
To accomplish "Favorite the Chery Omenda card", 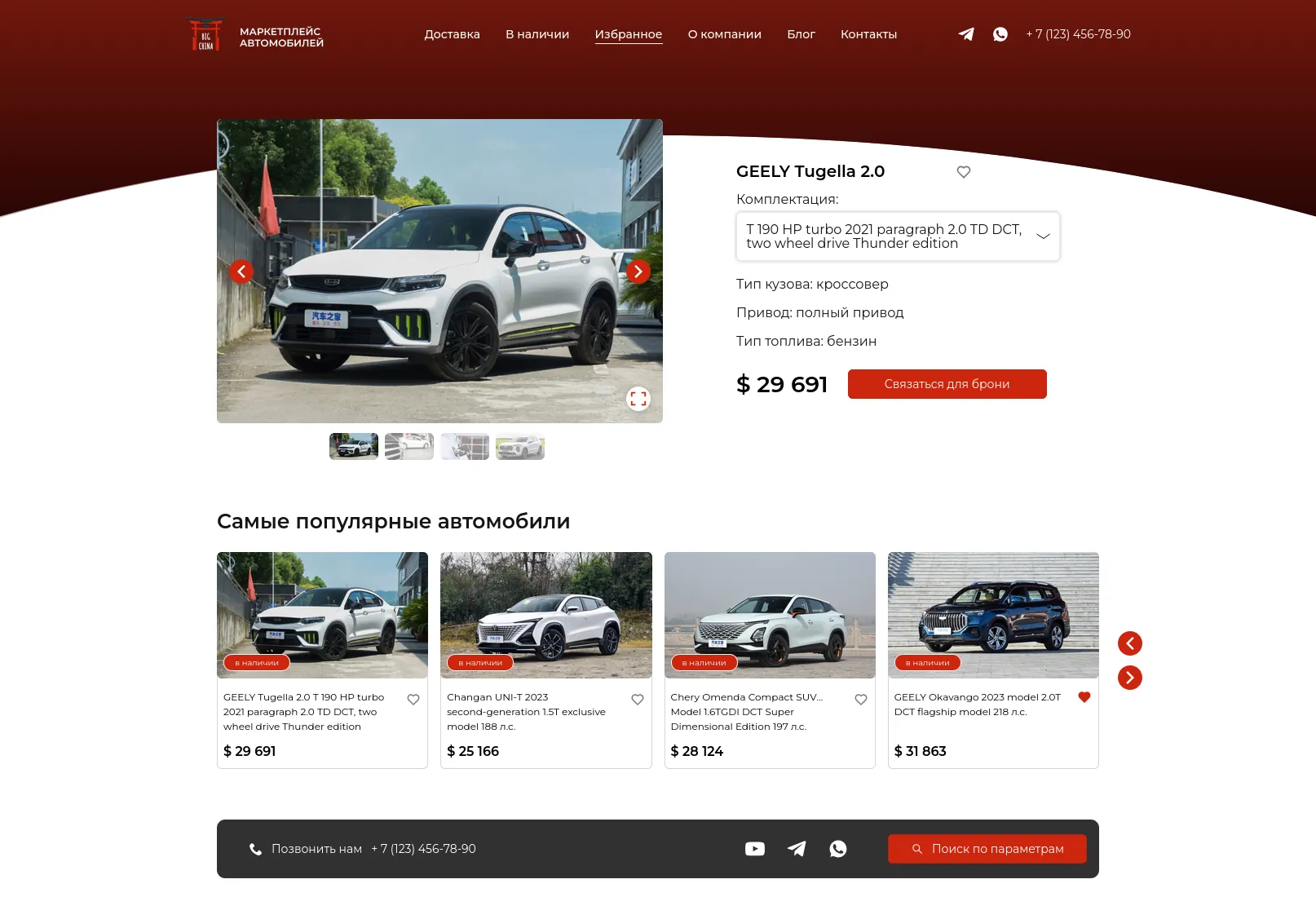I will coord(861,700).
